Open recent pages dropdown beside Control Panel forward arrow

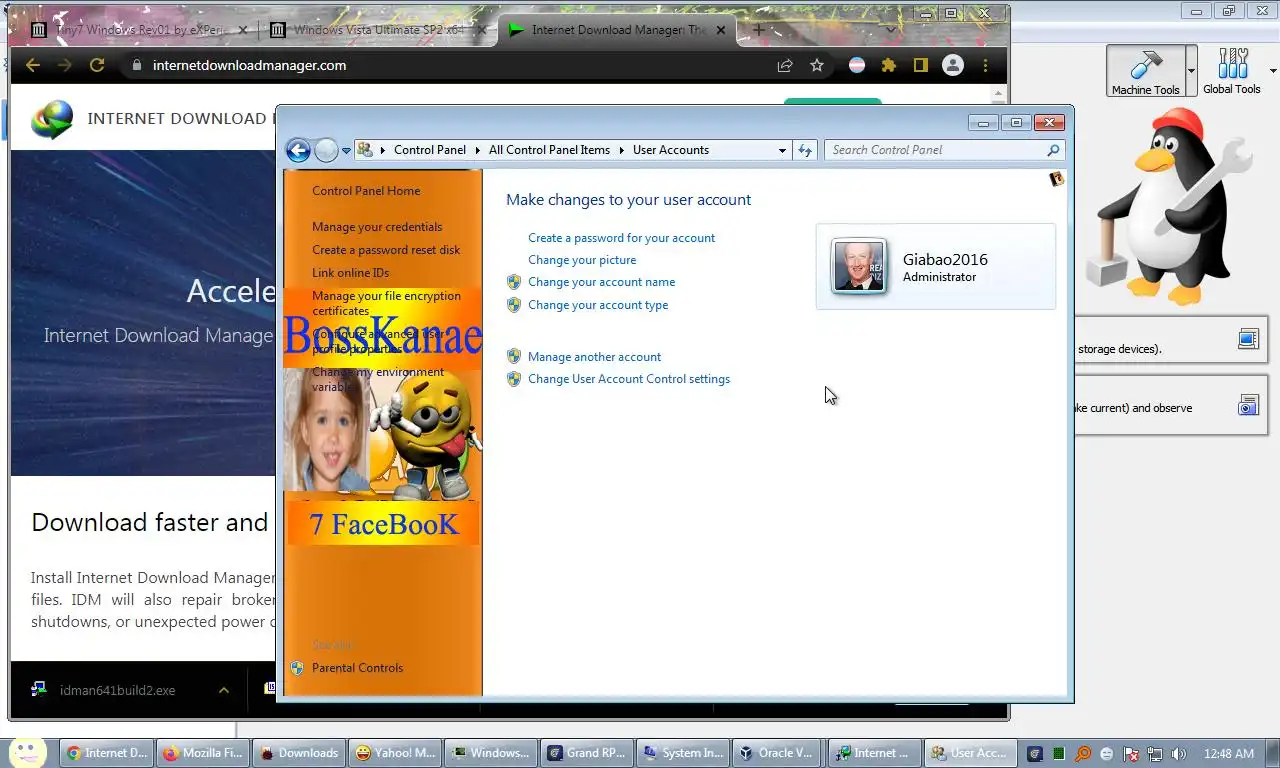[x=346, y=151]
